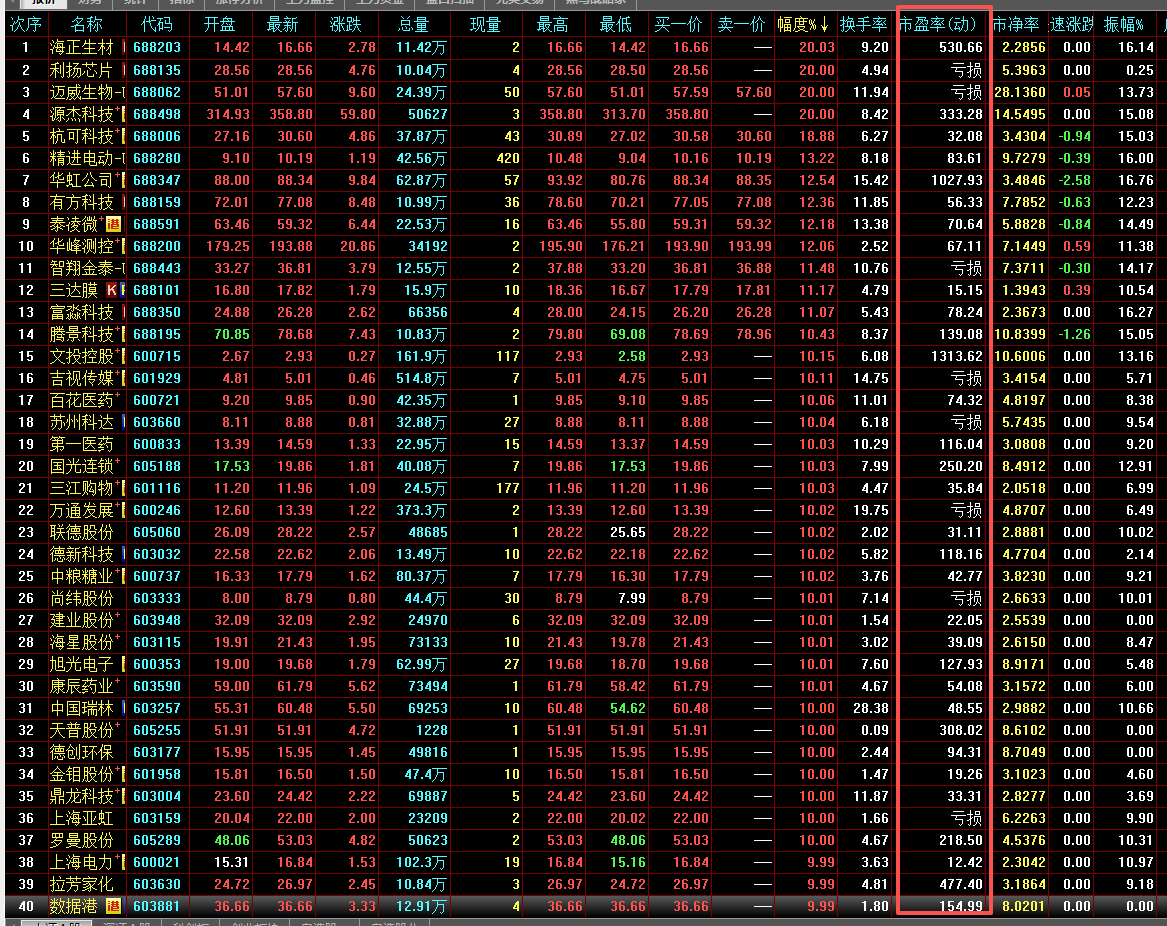Click stock code 605060 for 联德股份
This screenshot has height=926, width=1167.
point(157,532)
